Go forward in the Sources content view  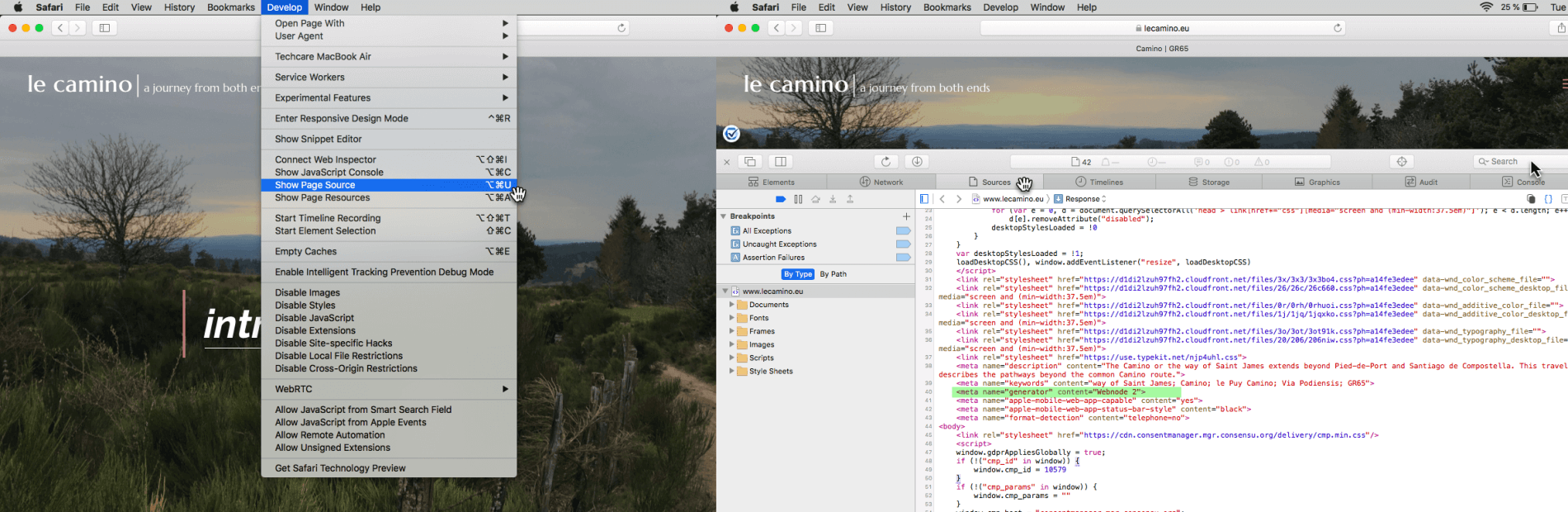[959, 199]
